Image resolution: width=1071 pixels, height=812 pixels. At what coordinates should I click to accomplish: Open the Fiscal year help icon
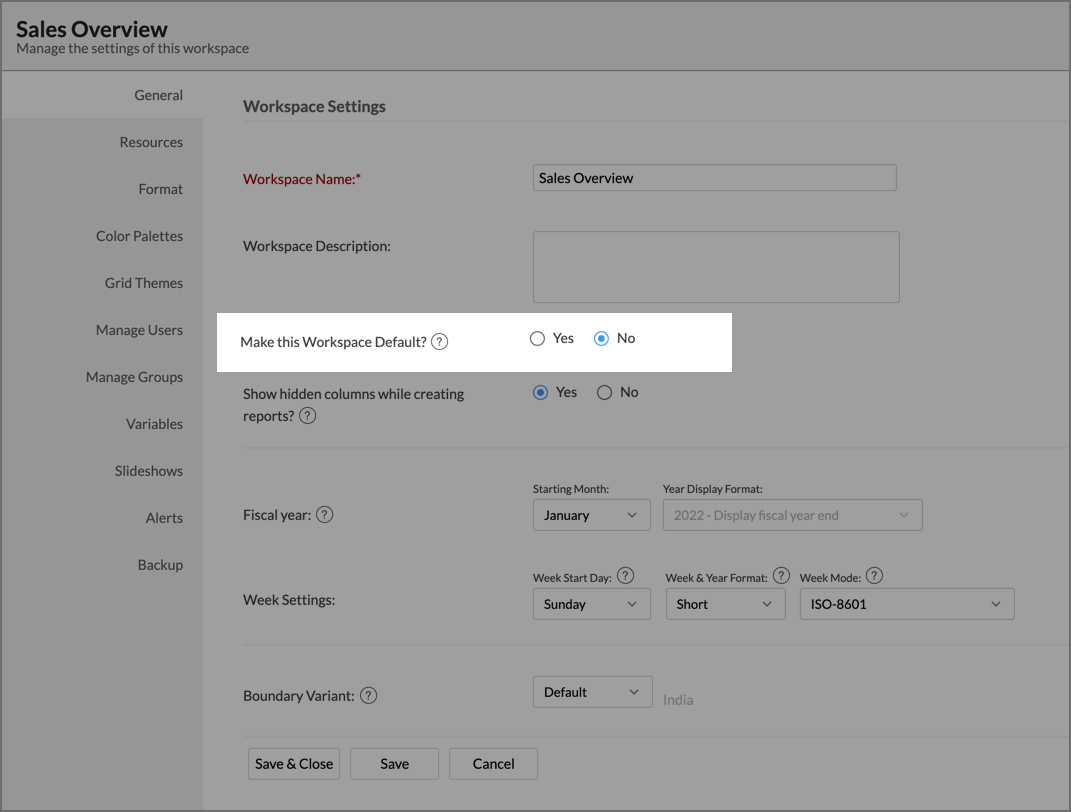coord(324,515)
